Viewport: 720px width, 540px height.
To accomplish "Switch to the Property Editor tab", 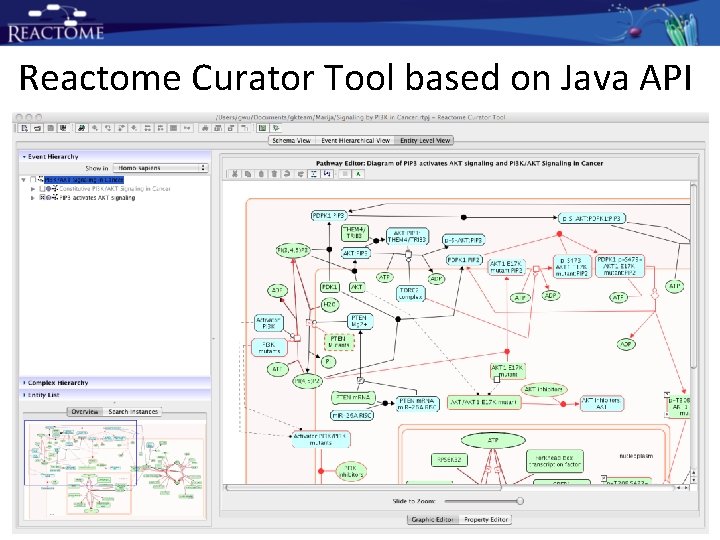I will click(x=485, y=519).
